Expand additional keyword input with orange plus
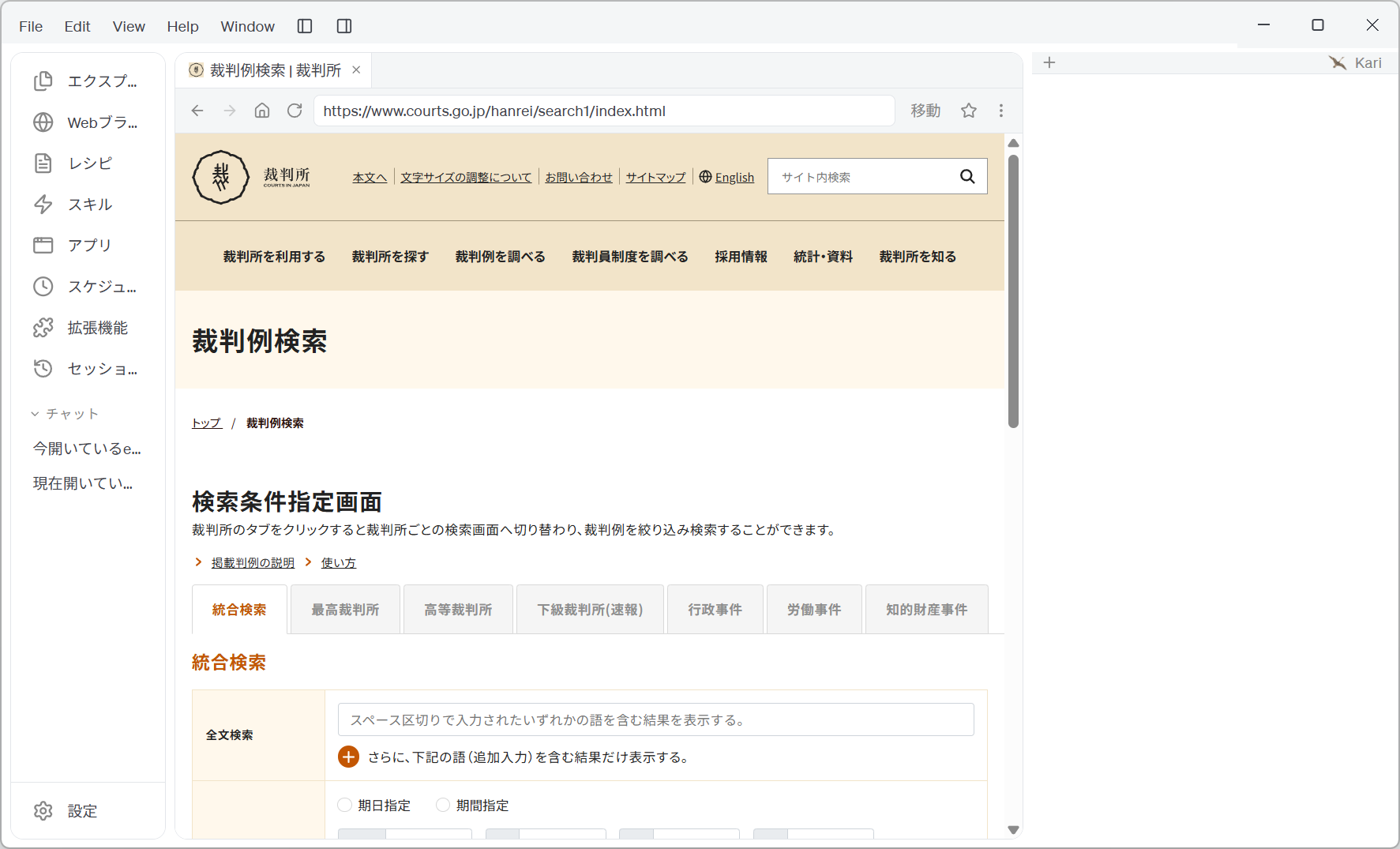Screen dimensions: 1400x849 click(348, 757)
